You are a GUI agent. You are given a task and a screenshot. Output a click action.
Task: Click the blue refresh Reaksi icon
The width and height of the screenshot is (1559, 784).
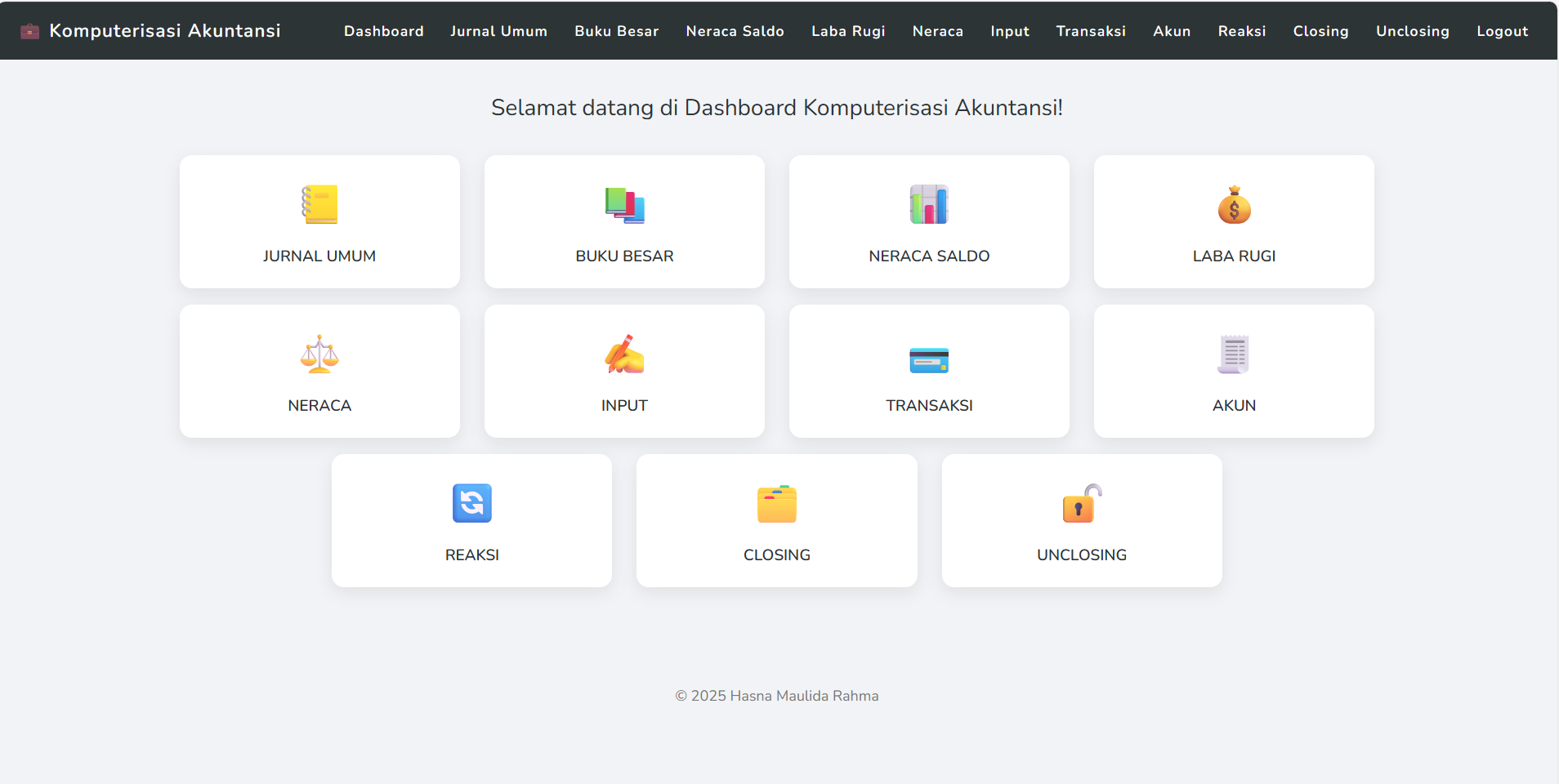coord(472,503)
